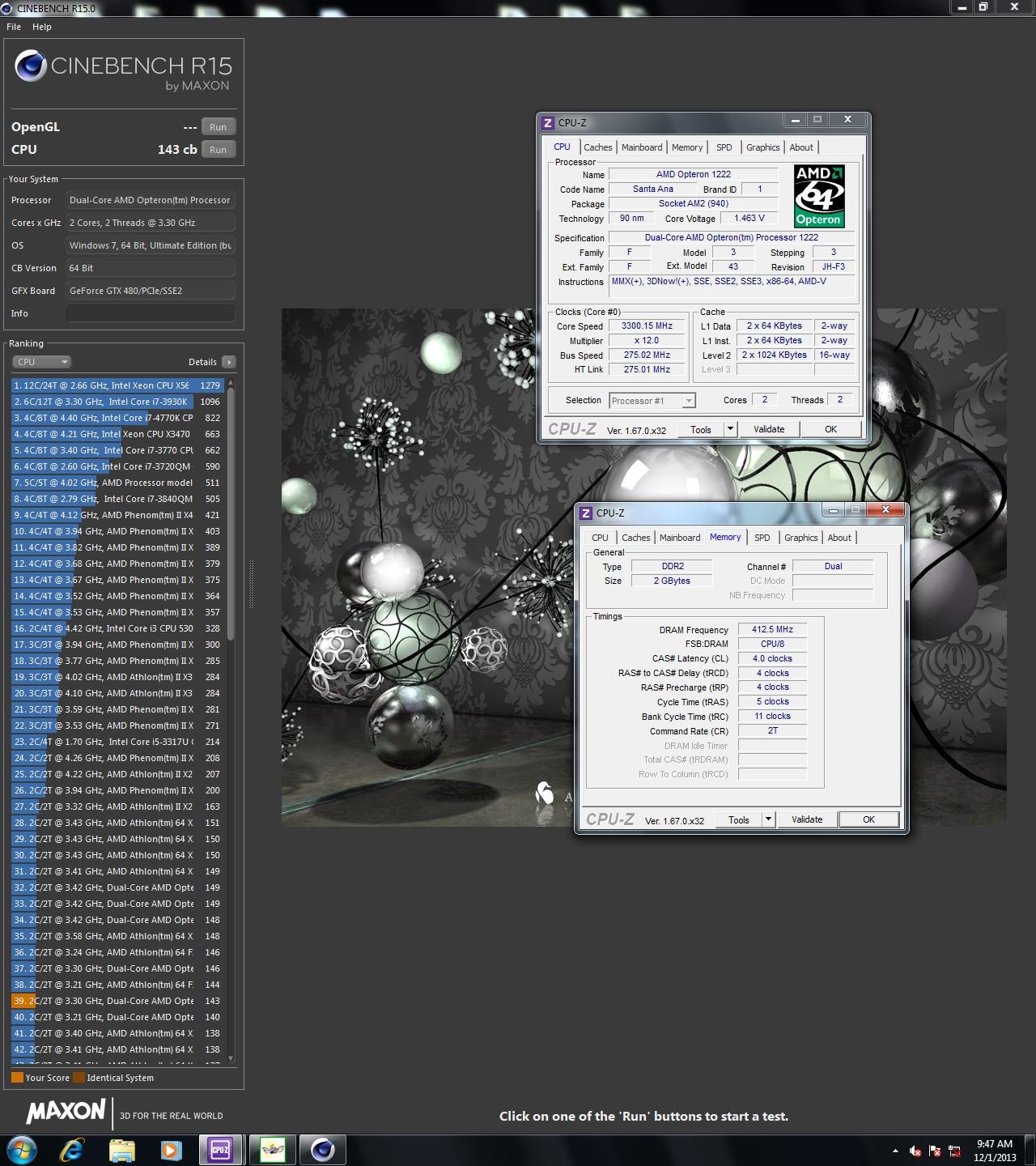Open the CPU ranking type dropdown
This screenshot has height=1166, width=1036.
(x=41, y=362)
